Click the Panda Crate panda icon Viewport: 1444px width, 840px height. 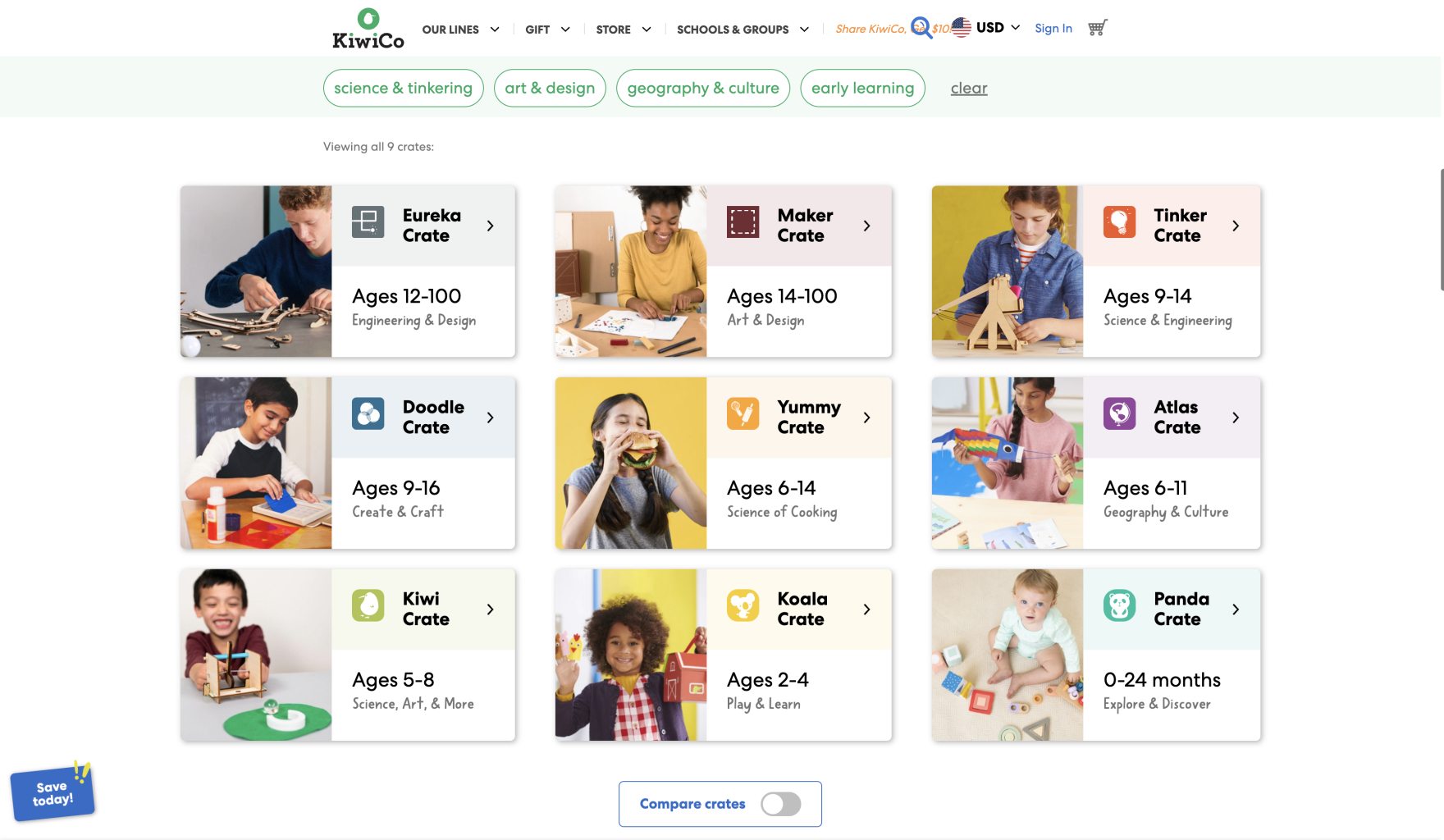pyautogui.click(x=1120, y=606)
